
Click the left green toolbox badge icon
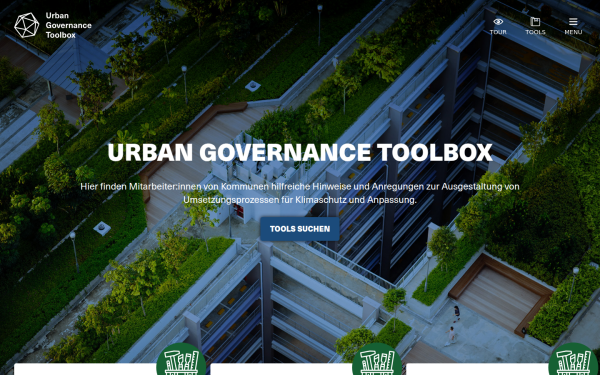click(x=181, y=360)
